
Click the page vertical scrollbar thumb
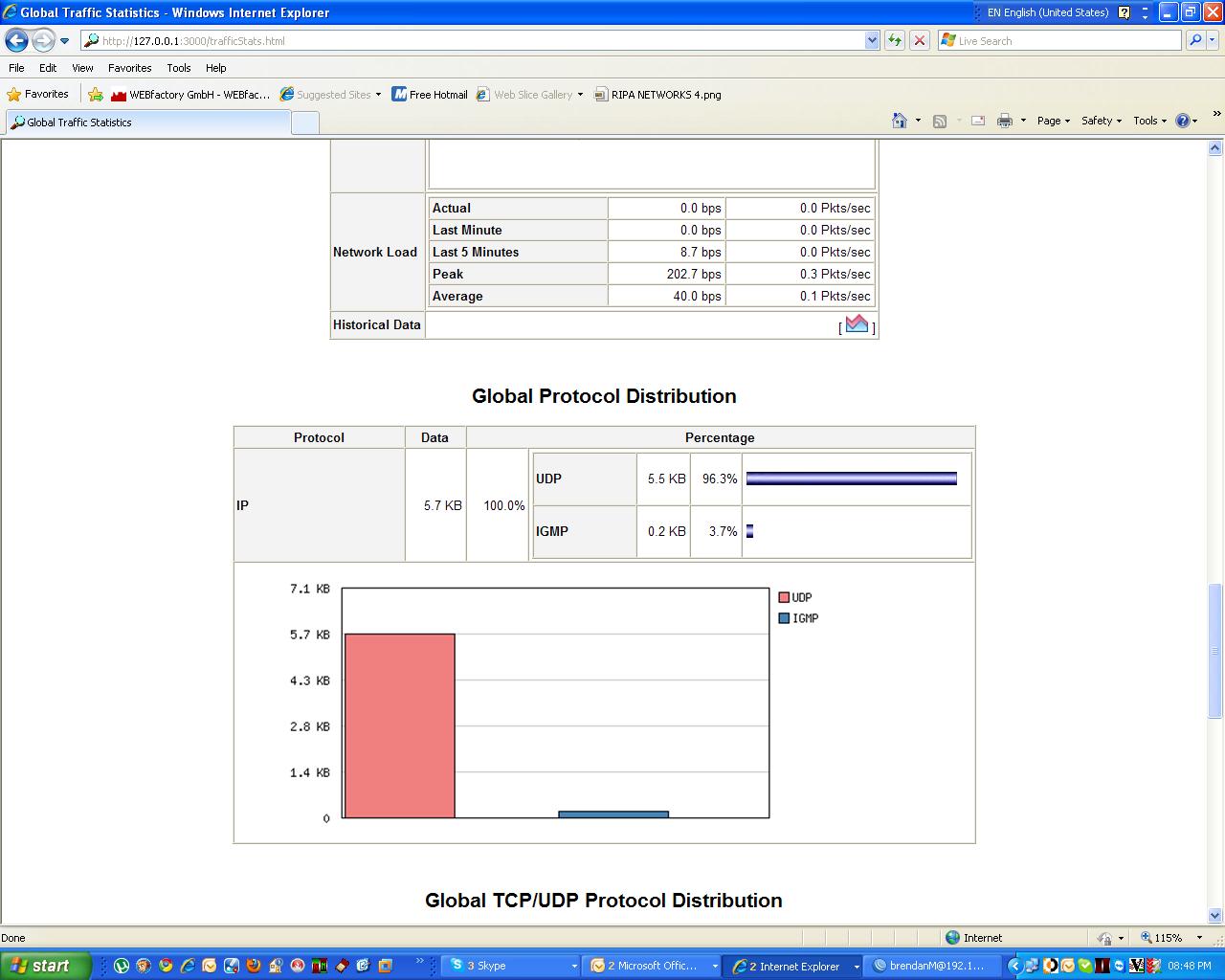point(1215,651)
